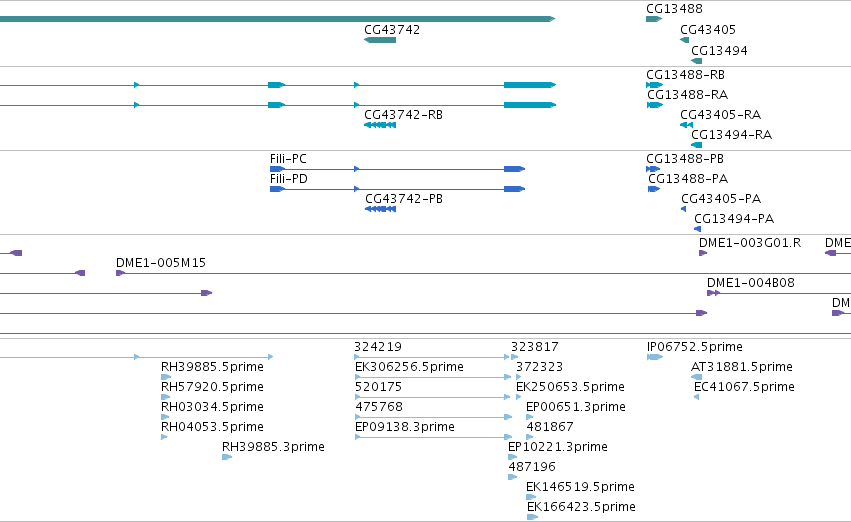The width and height of the screenshot is (851, 522).
Task: Click EST EC41067.5prime
Action: (744, 387)
